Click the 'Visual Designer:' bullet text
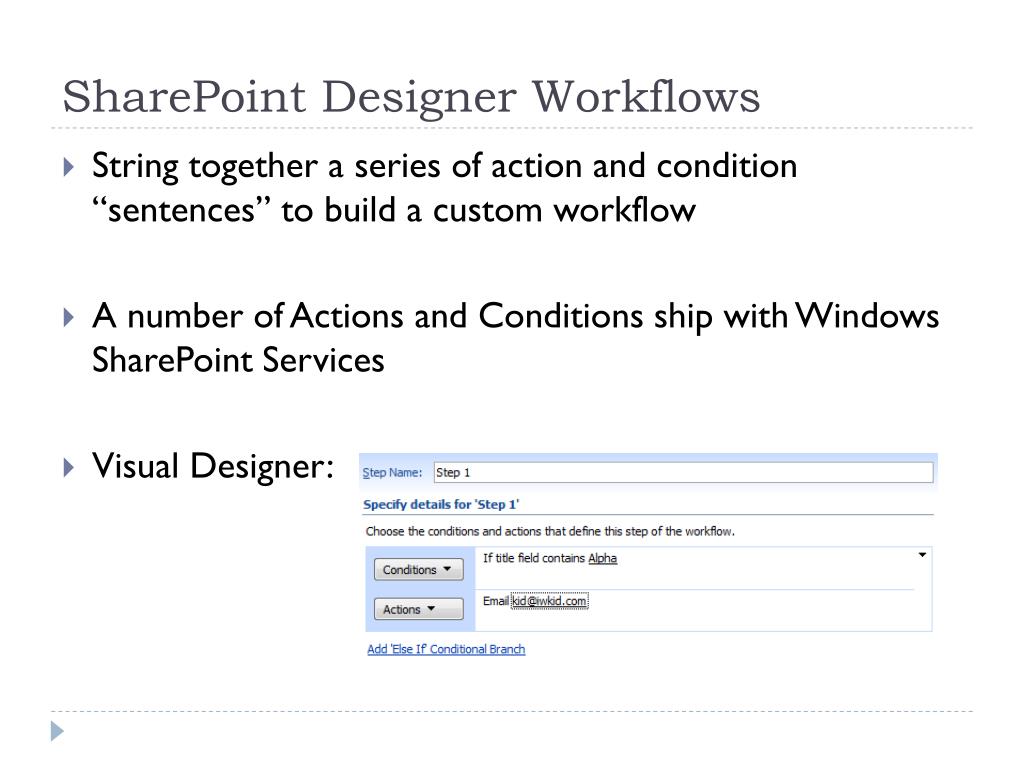Image resolution: width=1024 pixels, height=768 pixels. 213,466
